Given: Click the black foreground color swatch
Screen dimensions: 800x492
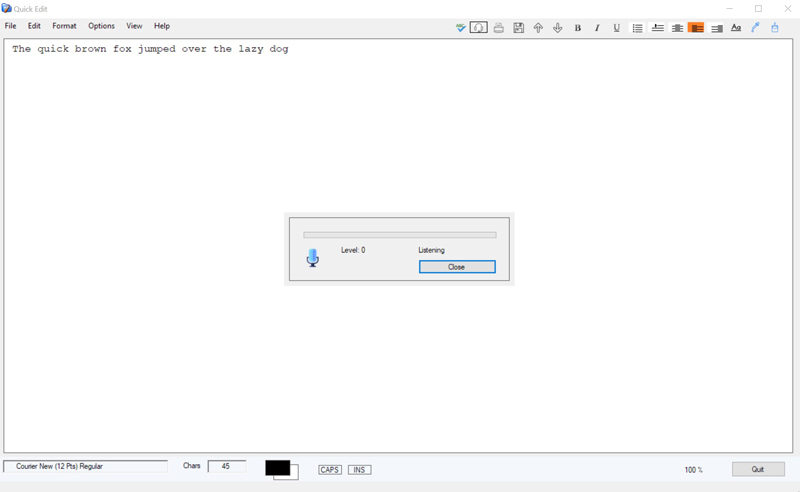Looking at the screenshot, I should click(x=278, y=468).
